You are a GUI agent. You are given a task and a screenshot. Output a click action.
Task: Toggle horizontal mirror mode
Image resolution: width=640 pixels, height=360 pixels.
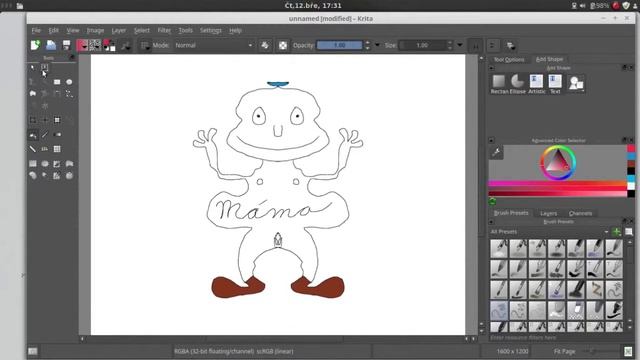pyautogui.click(x=476, y=45)
